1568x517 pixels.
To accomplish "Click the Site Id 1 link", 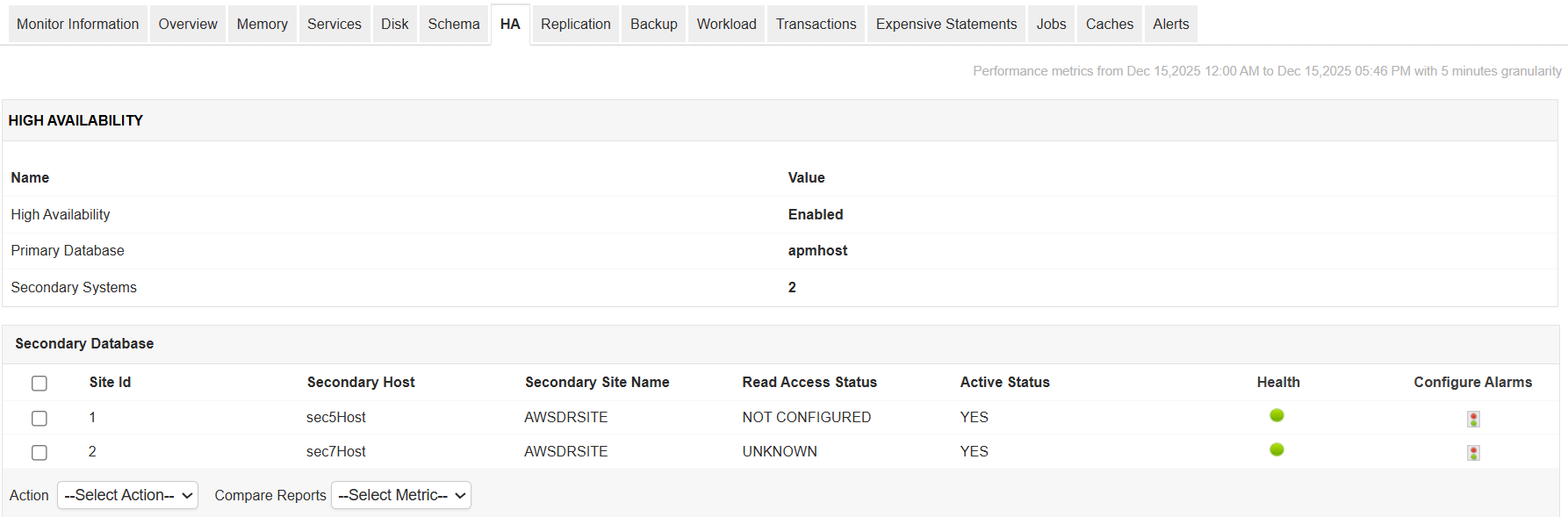I will pyautogui.click(x=92, y=416).
